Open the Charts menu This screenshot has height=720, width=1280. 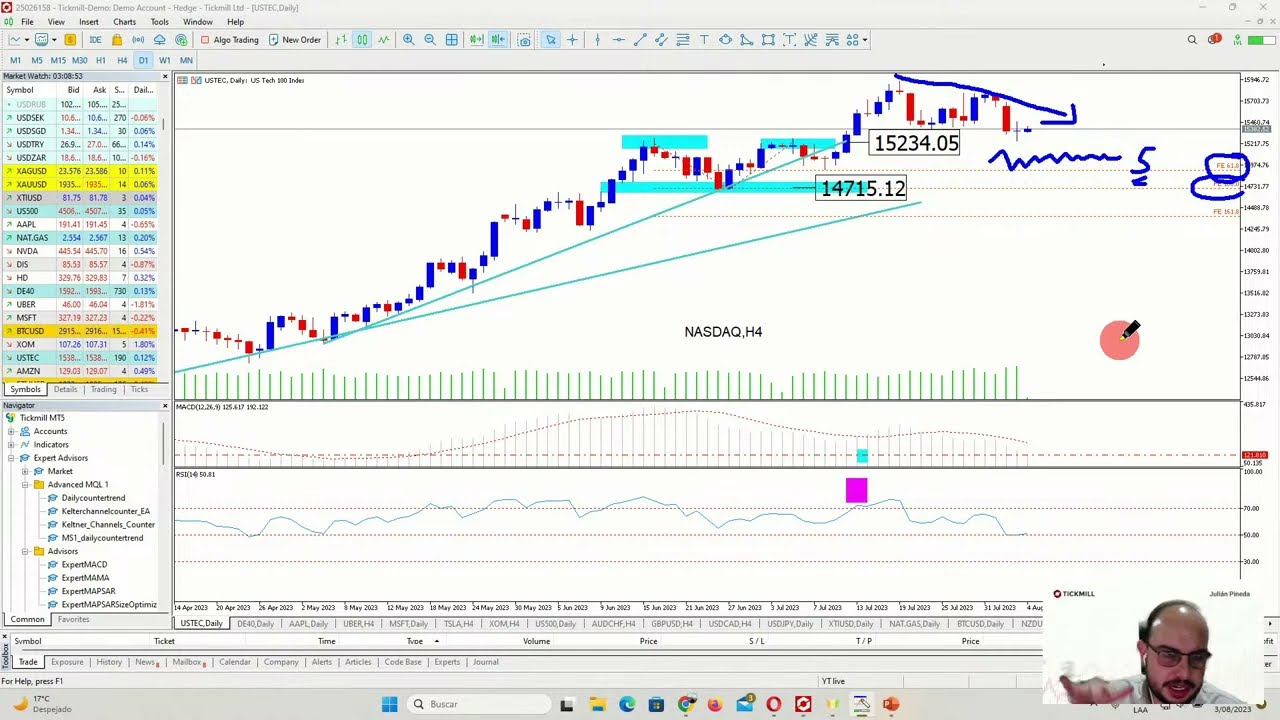click(x=125, y=22)
